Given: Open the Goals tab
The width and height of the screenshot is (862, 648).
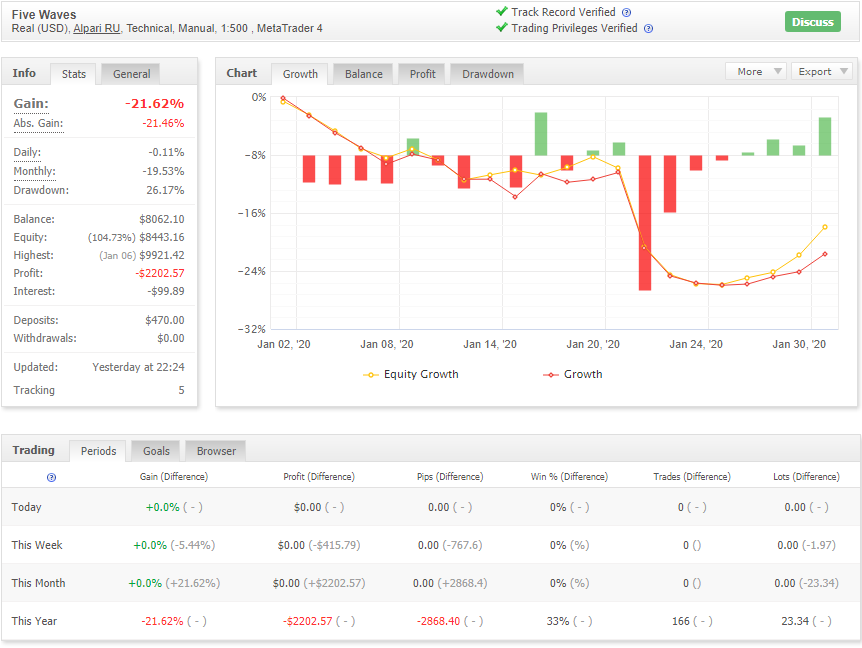Looking at the screenshot, I should click(x=156, y=451).
